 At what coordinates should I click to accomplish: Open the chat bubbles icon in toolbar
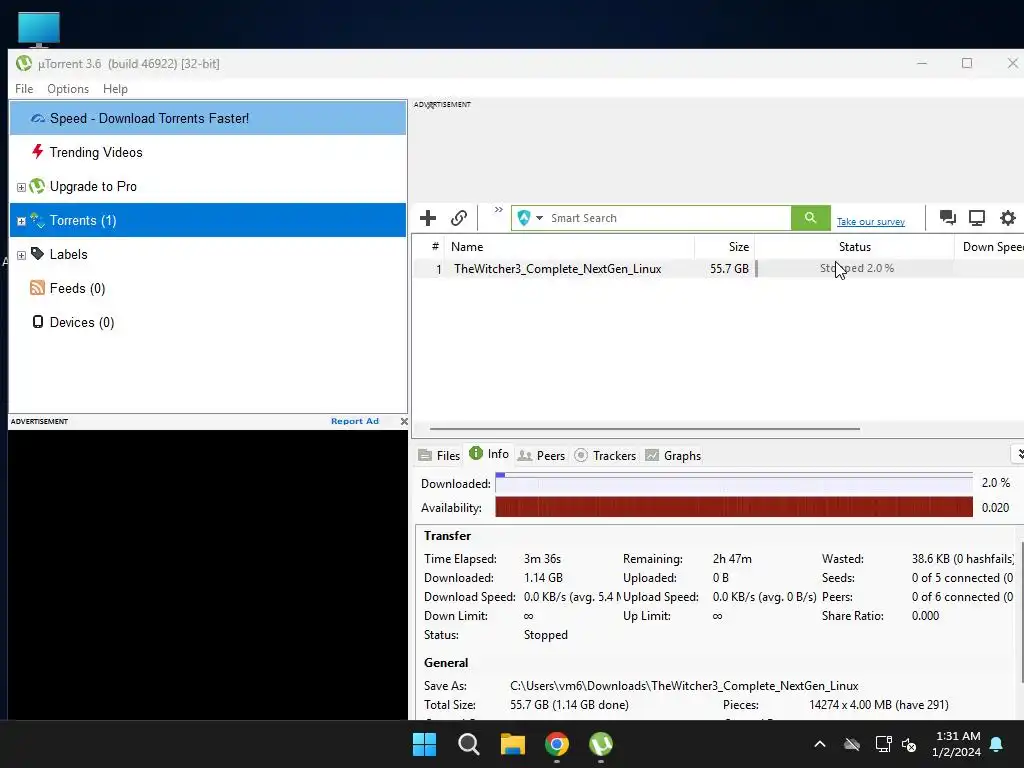(x=948, y=217)
